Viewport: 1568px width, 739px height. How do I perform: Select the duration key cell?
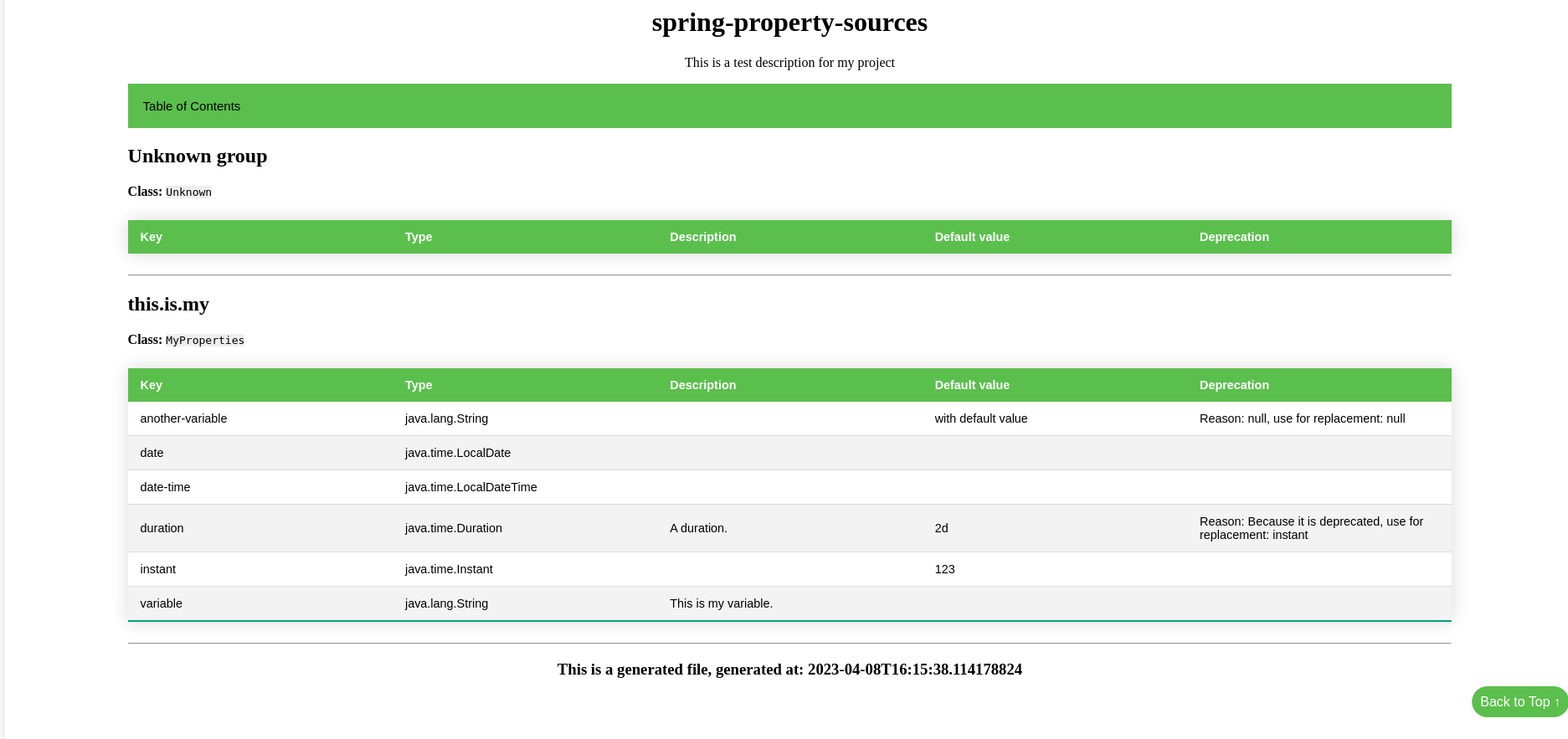[x=260, y=528]
